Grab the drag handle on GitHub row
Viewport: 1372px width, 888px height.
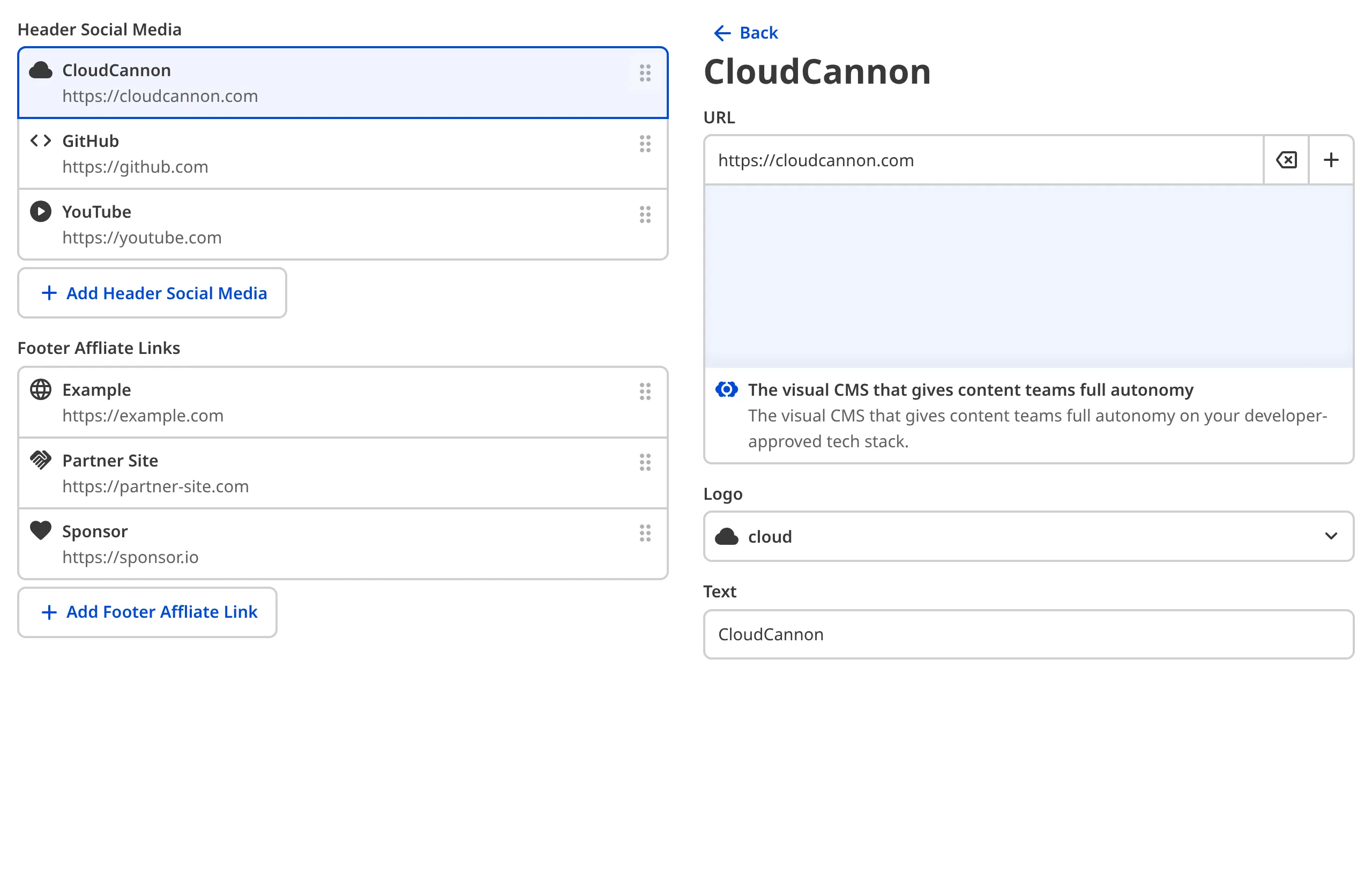pos(645,144)
